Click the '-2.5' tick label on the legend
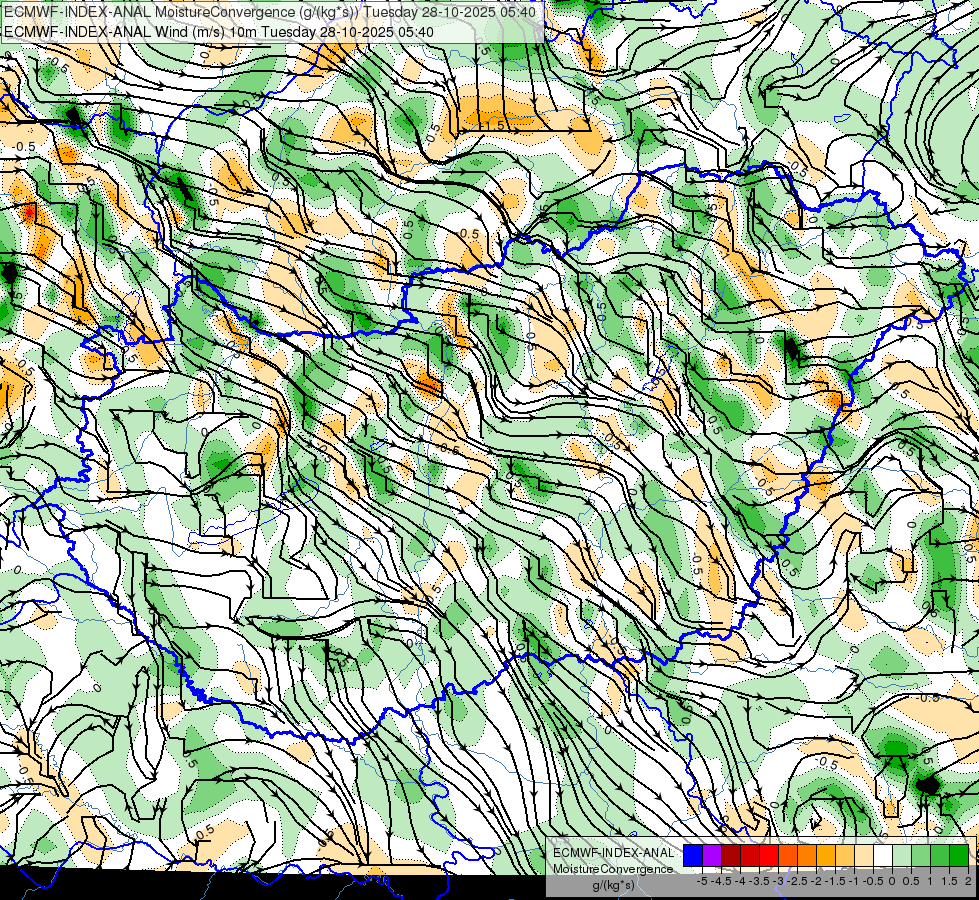Screen dimensions: 979x900 [797, 881]
